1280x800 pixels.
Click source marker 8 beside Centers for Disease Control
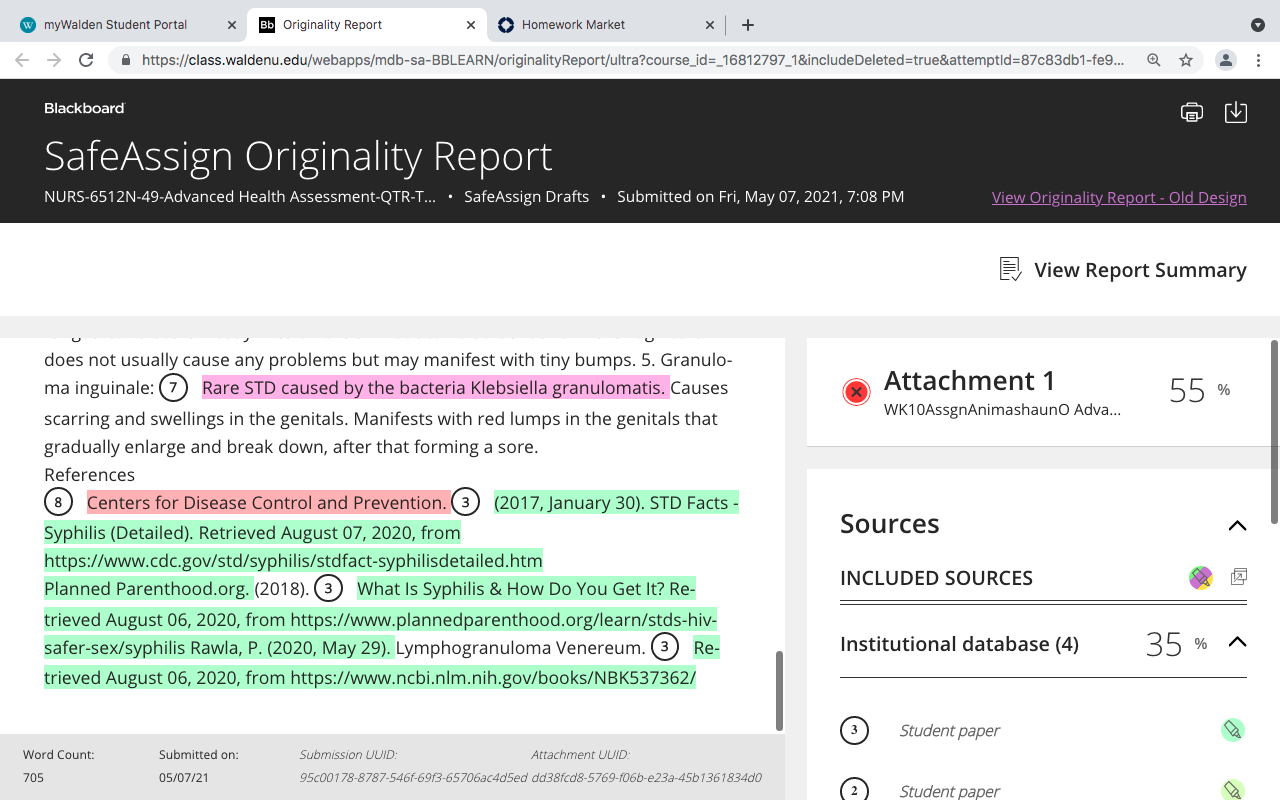pyautogui.click(x=59, y=502)
